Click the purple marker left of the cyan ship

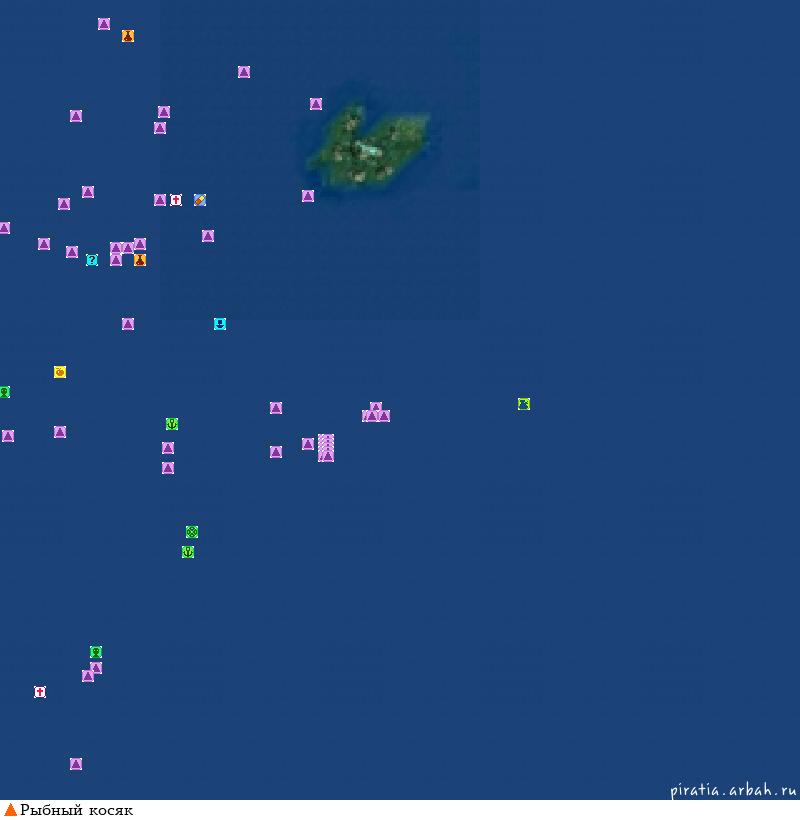point(128,324)
